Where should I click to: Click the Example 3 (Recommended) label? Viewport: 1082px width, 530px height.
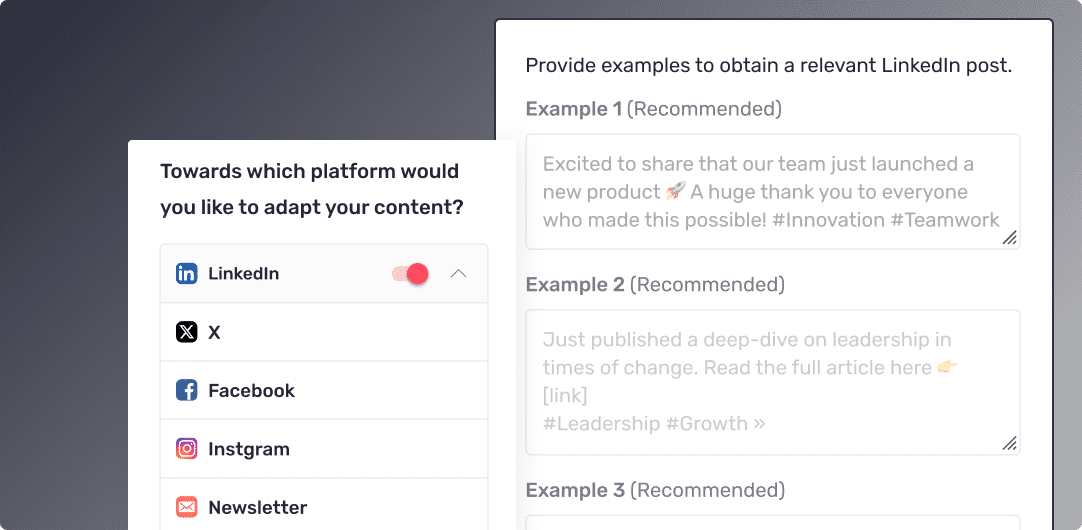pos(655,490)
